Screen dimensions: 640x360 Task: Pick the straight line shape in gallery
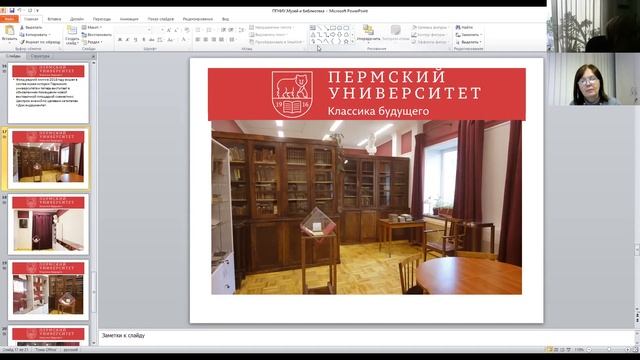click(320, 28)
